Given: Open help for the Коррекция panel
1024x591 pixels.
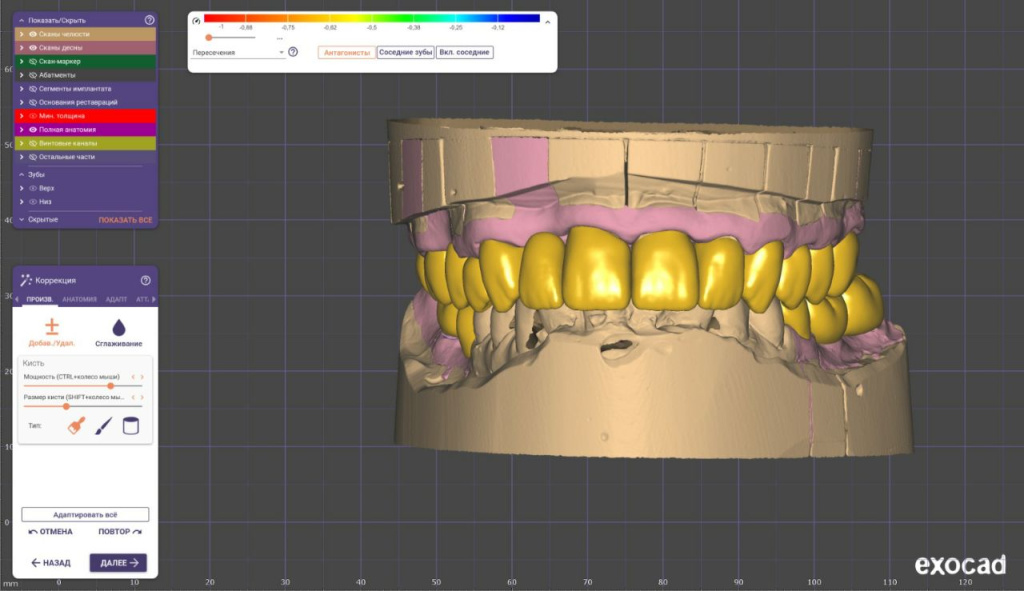Looking at the screenshot, I should (146, 281).
